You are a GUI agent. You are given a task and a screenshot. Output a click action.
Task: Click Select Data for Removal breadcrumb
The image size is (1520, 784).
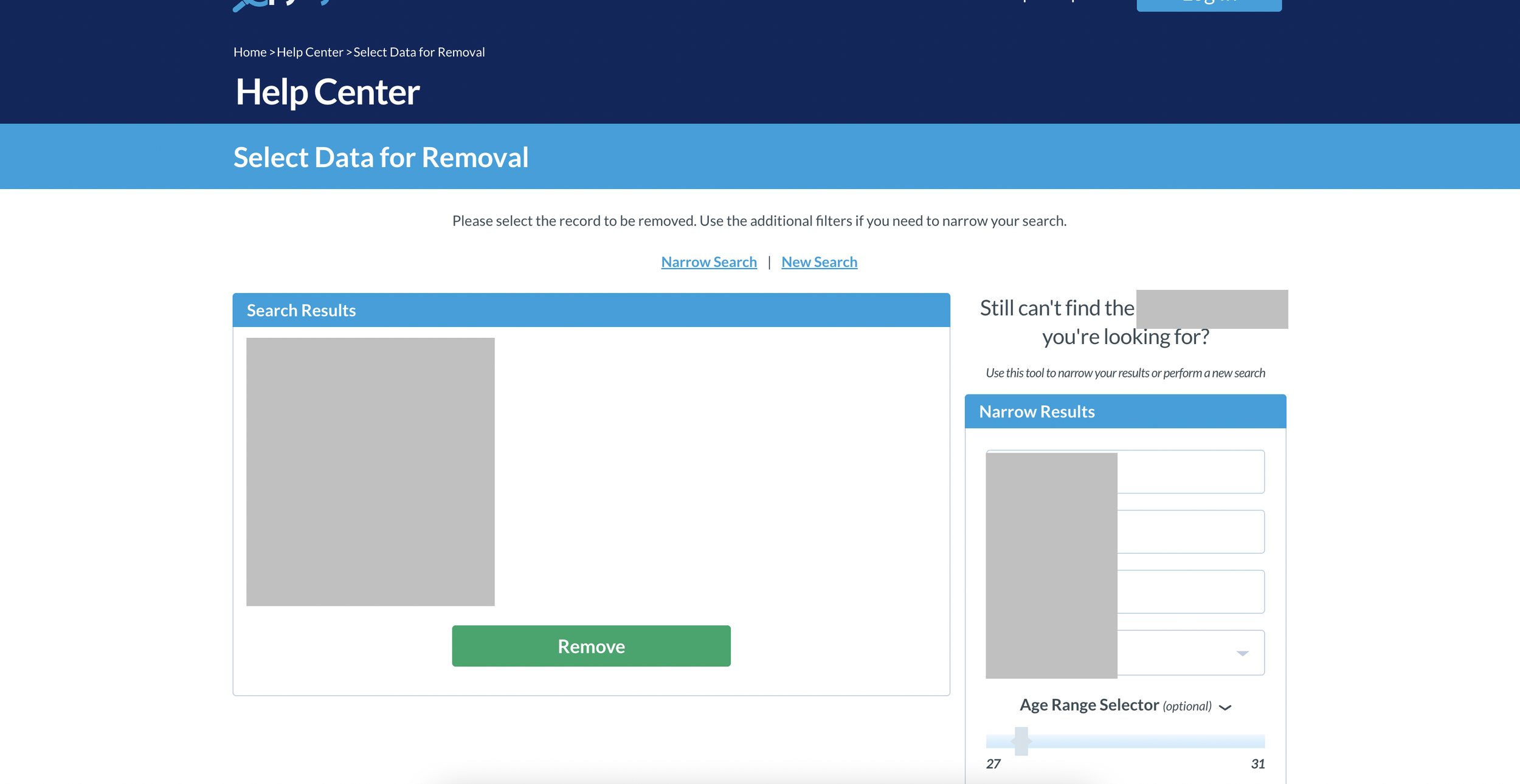coord(419,52)
